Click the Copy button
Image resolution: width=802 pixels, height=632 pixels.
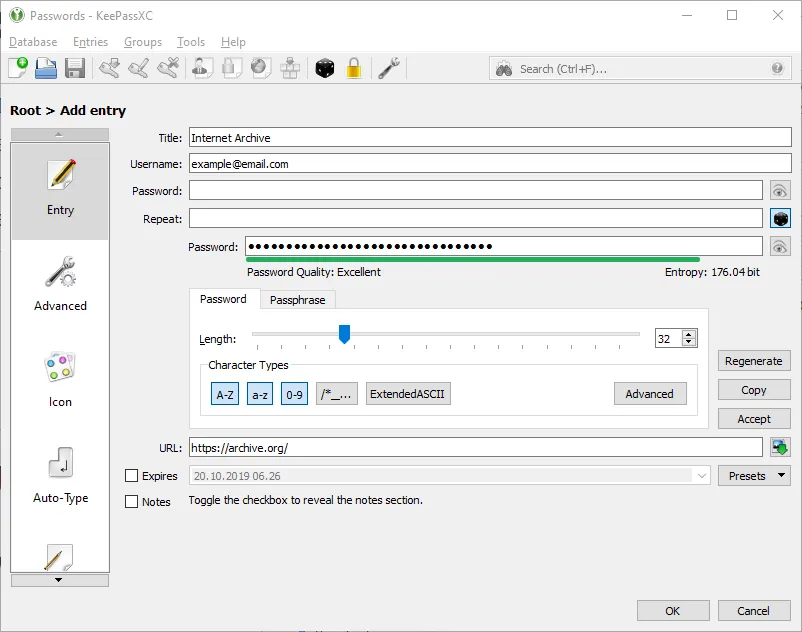754,390
